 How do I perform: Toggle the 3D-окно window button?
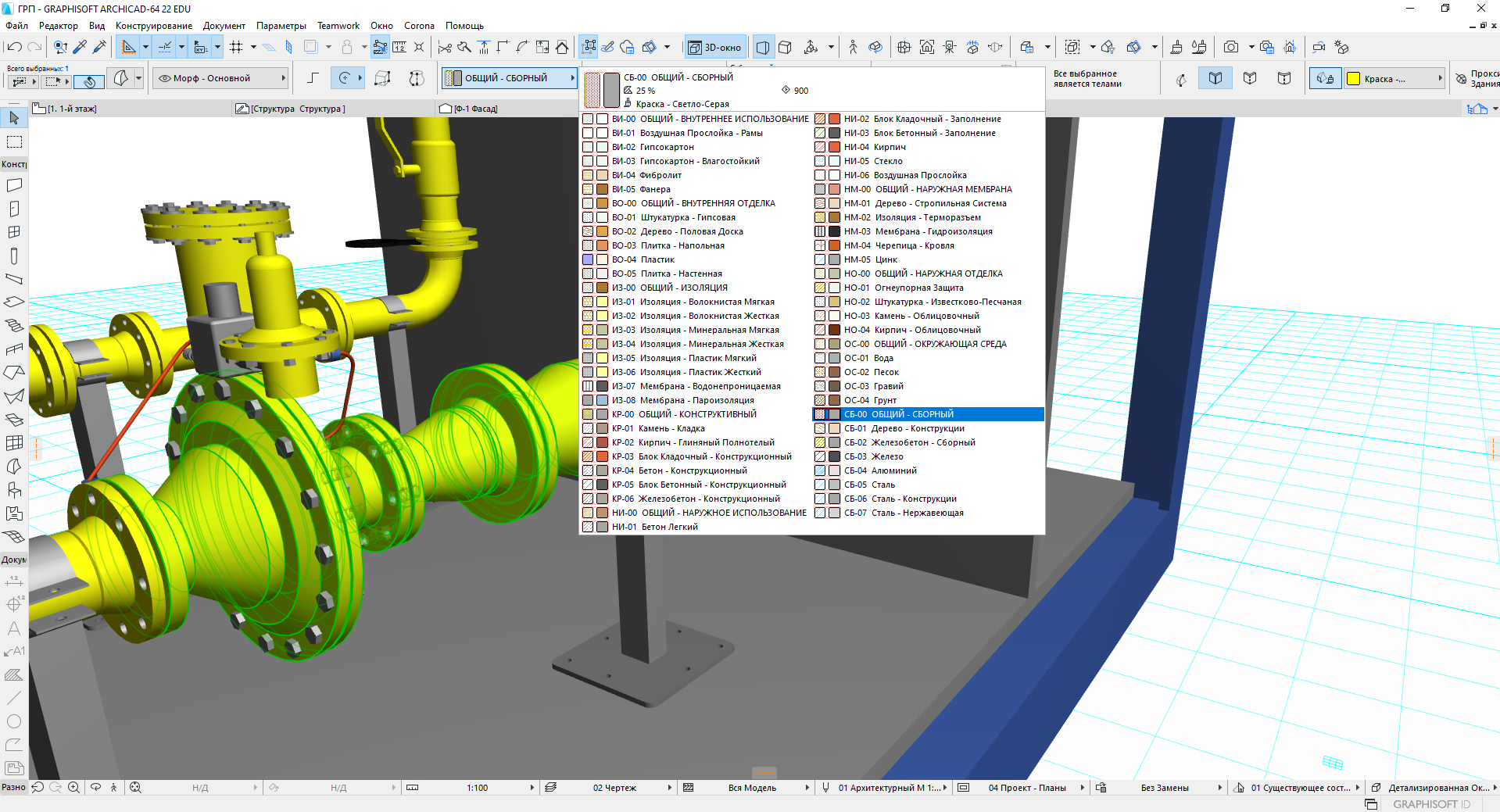point(715,47)
